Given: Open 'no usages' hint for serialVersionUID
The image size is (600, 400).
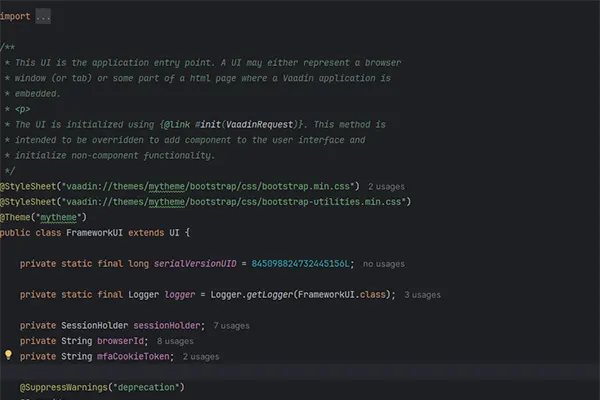Looking at the screenshot, I should click(x=383, y=264).
